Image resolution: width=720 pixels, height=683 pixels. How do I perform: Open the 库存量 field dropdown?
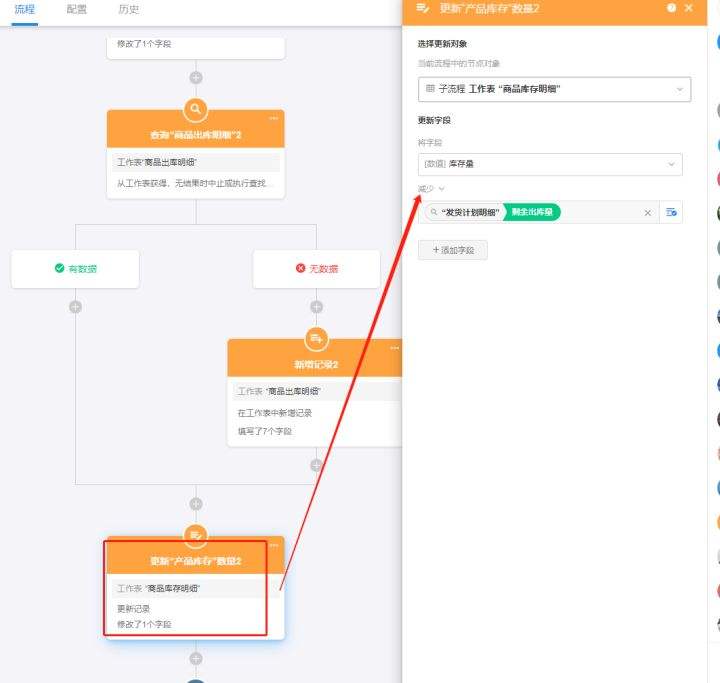[x=550, y=164]
